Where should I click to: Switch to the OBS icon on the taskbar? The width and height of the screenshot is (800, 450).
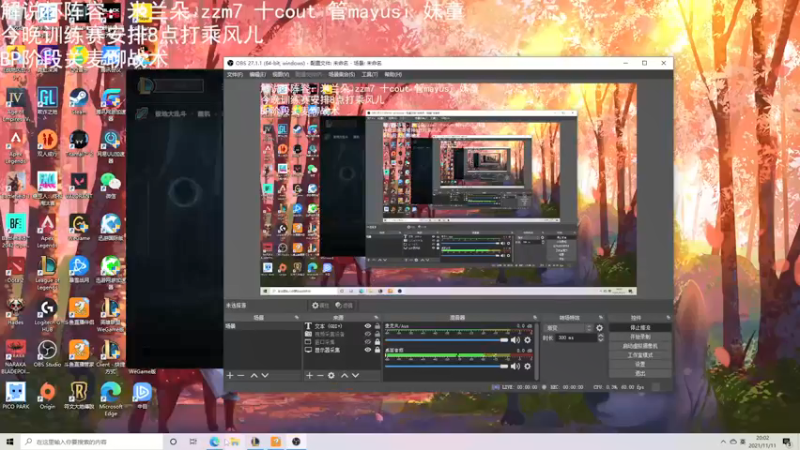click(x=296, y=441)
